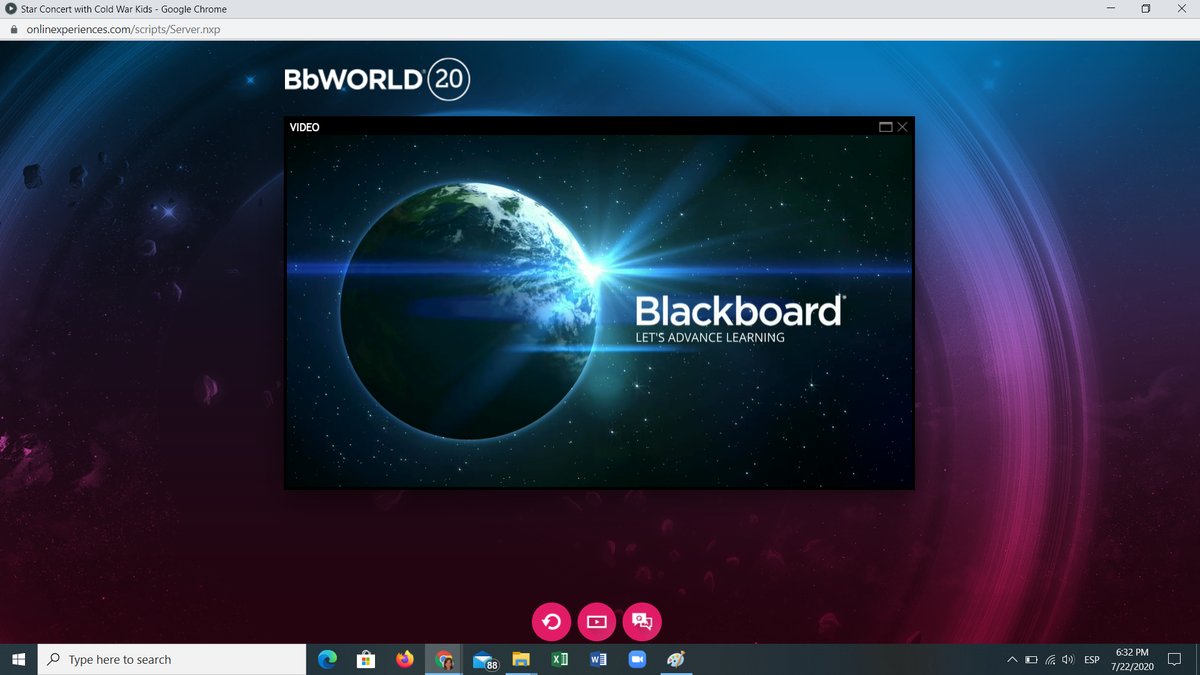1200x675 pixels.
Task: Restore down the Chrome window
Action: coord(1145,9)
